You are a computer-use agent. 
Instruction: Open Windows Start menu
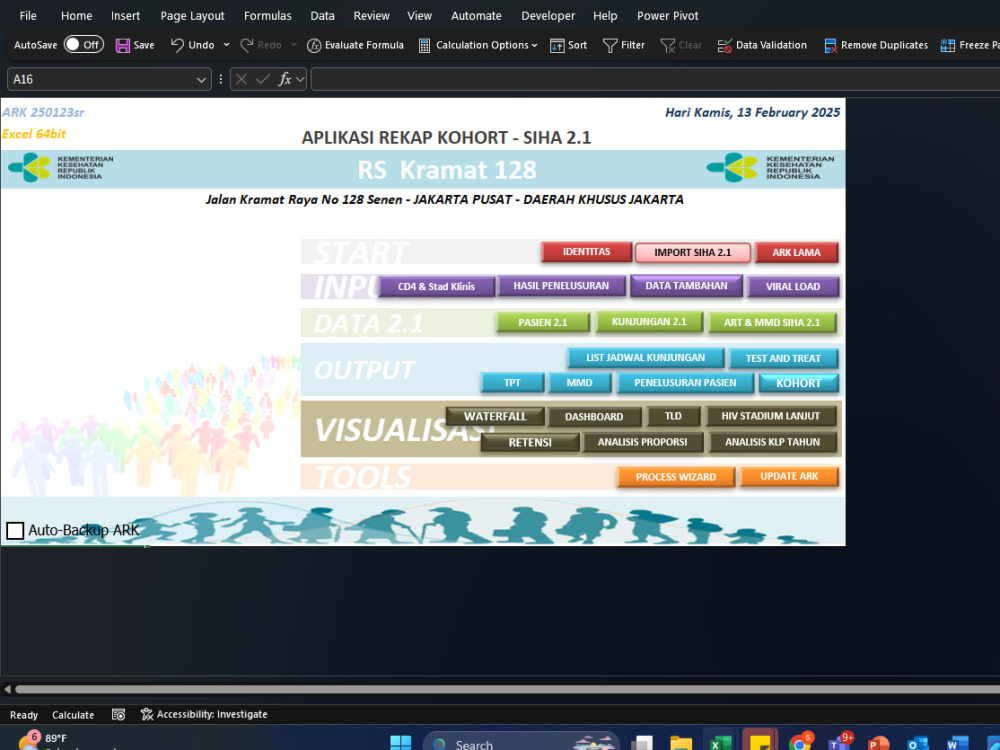401,743
